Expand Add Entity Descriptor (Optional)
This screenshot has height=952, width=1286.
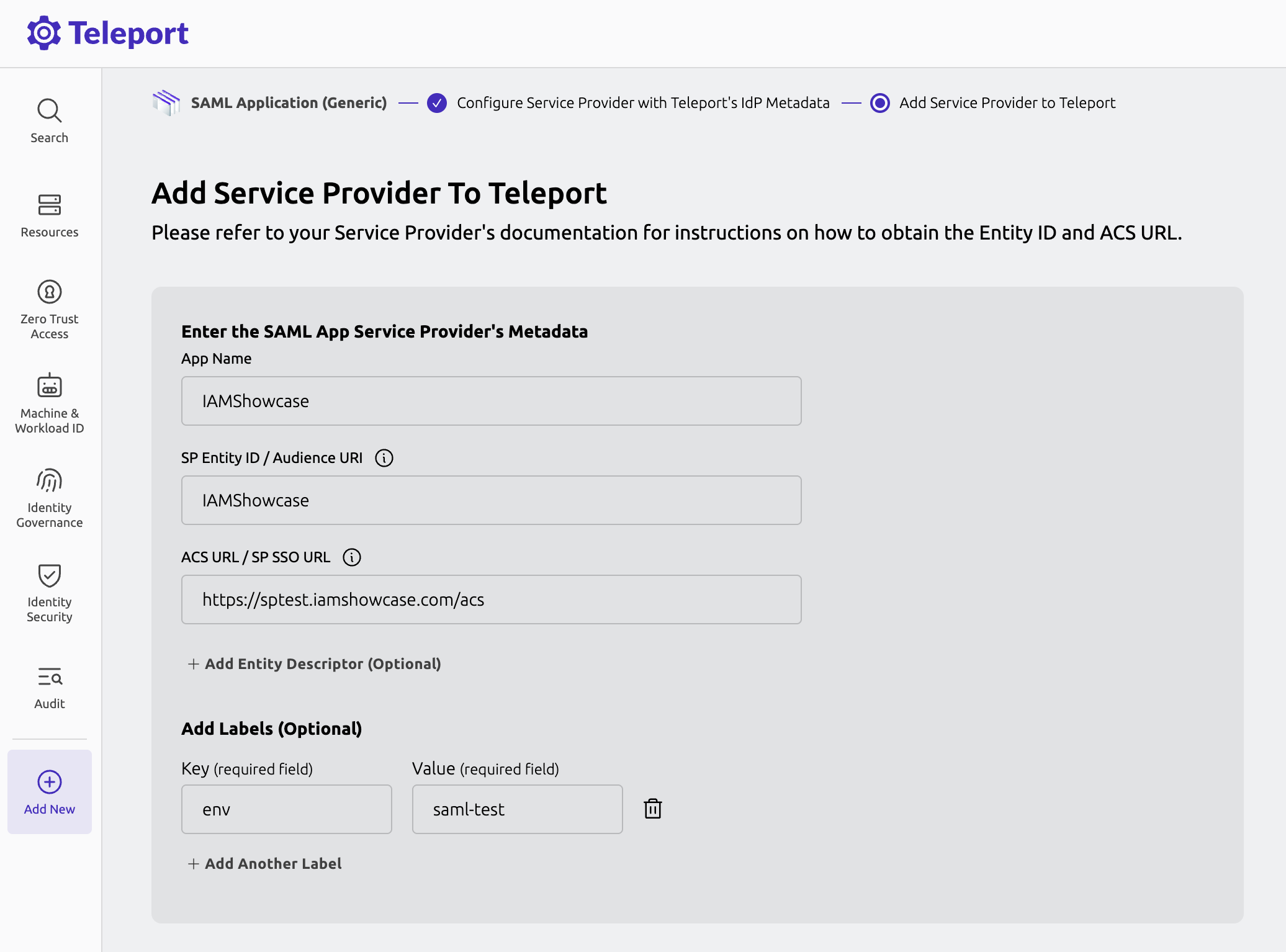tap(315, 663)
